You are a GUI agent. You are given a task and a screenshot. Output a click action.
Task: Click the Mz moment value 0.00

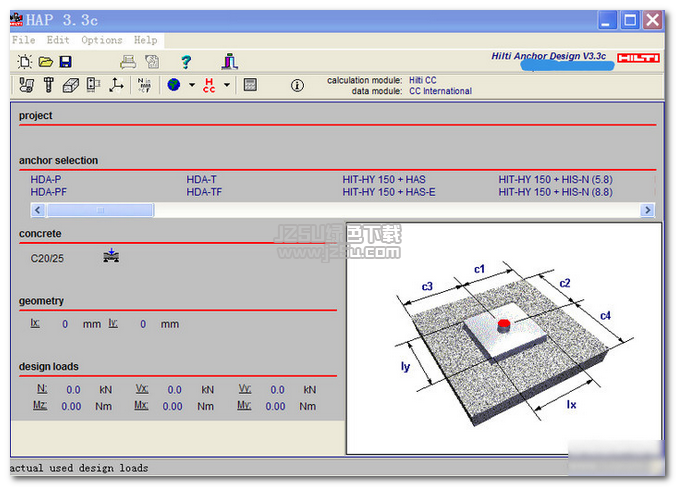point(71,406)
